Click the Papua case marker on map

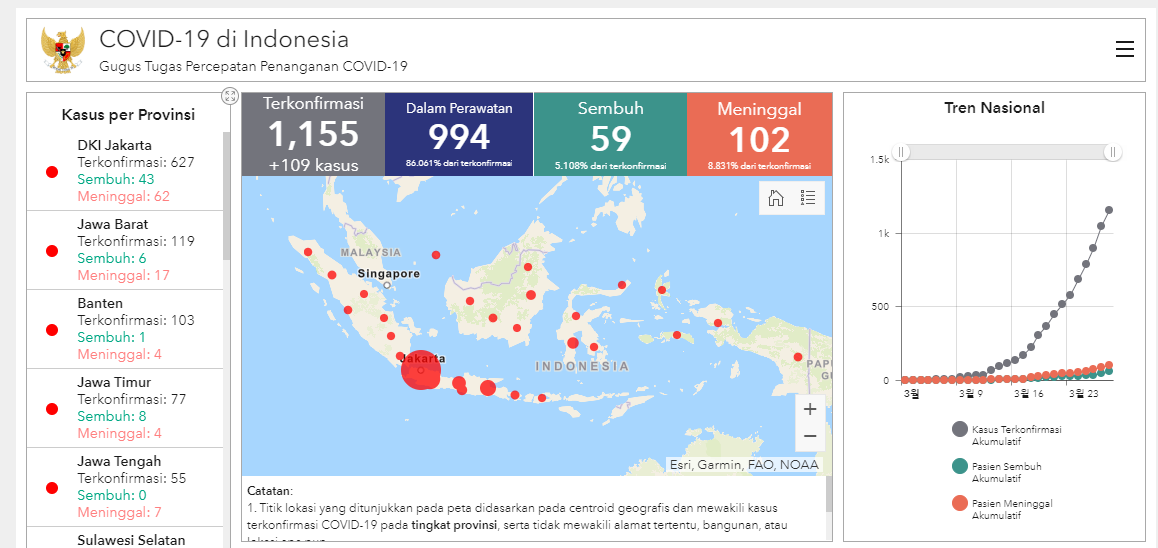(x=798, y=357)
